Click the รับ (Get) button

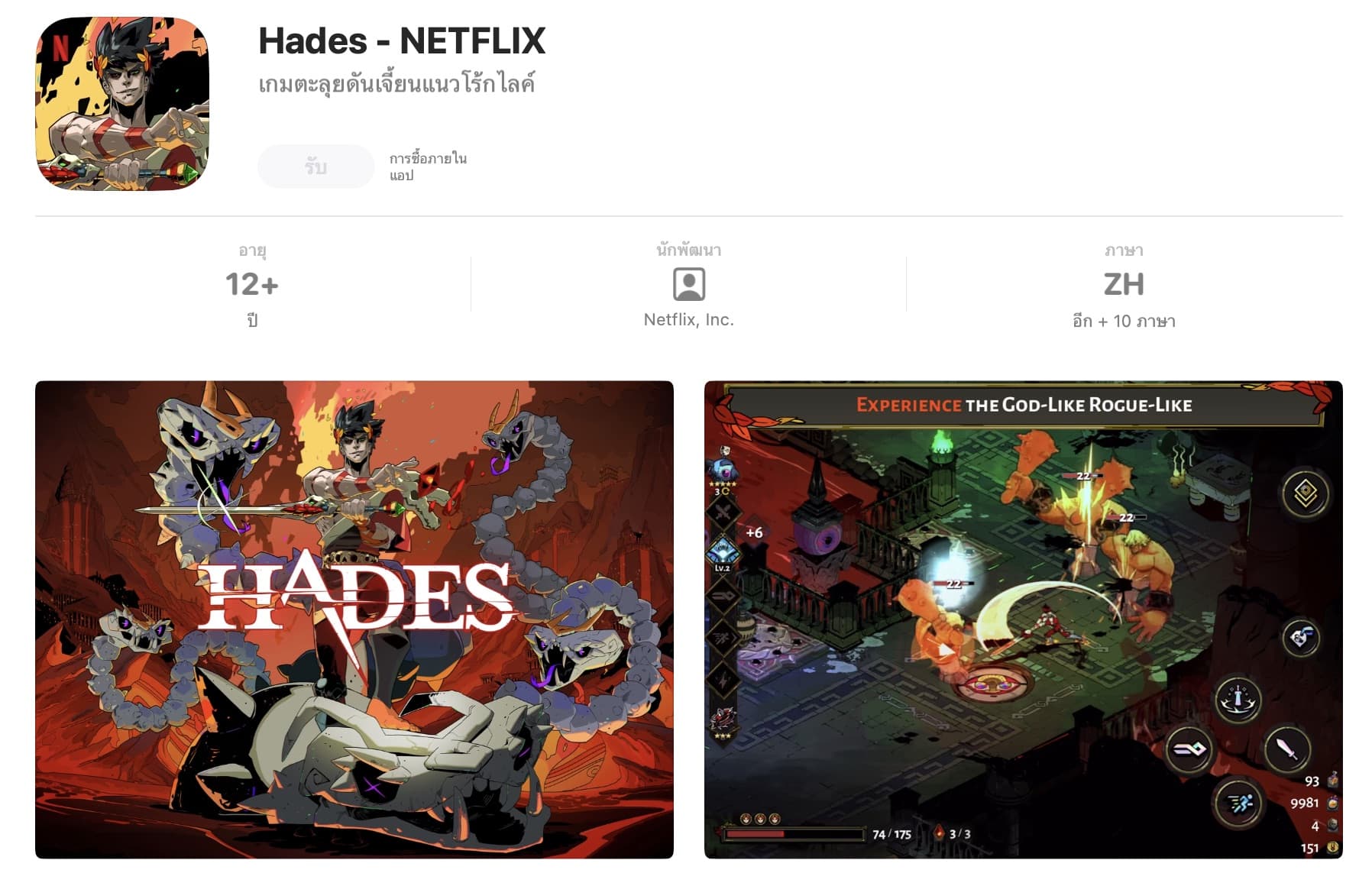point(315,167)
